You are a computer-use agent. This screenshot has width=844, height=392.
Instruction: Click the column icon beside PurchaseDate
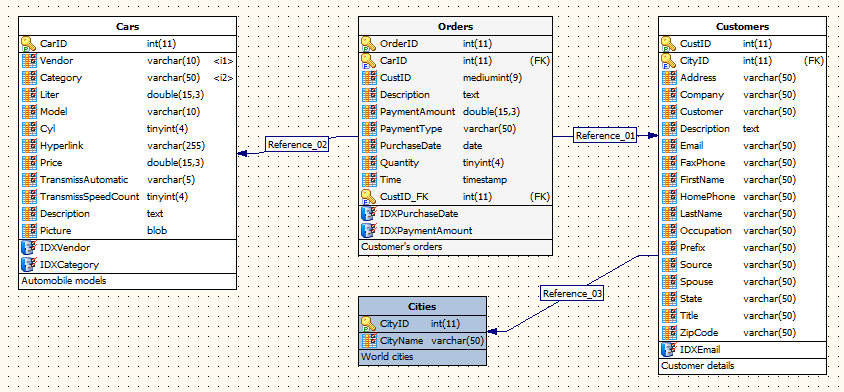coord(369,146)
